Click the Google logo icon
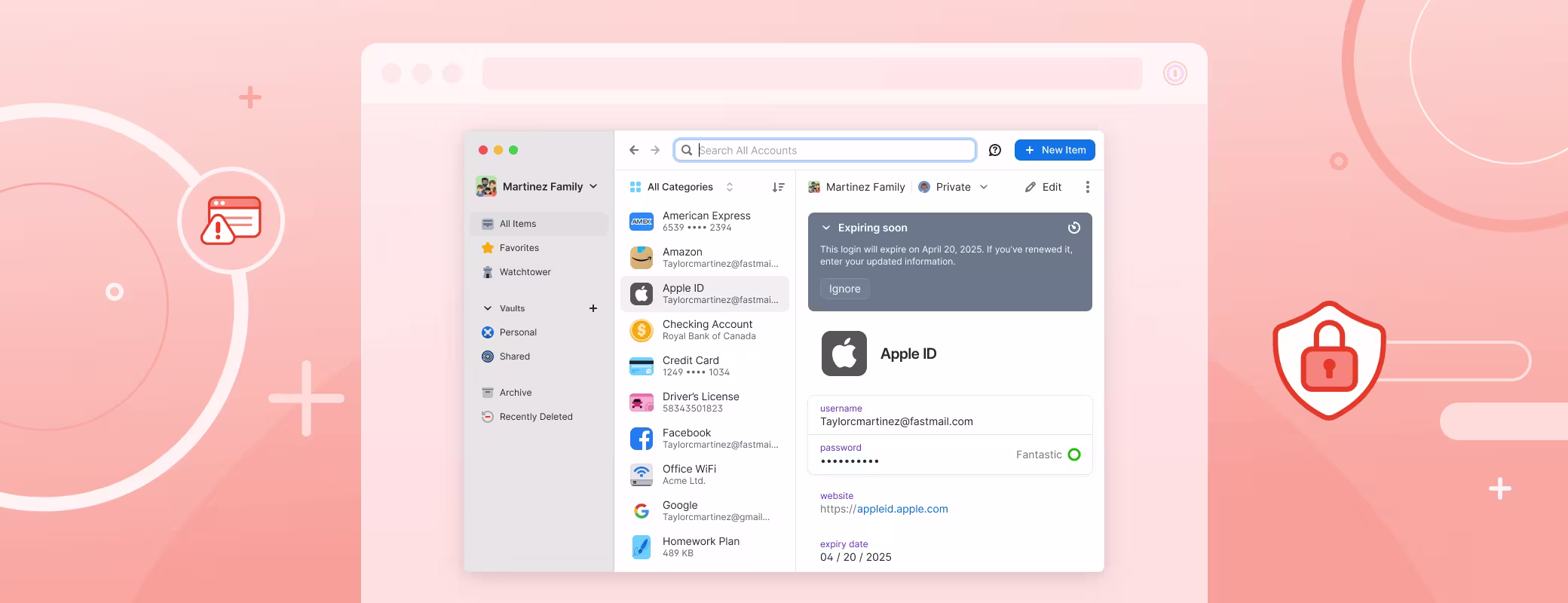Viewport: 1568px width, 603px height. 642,511
